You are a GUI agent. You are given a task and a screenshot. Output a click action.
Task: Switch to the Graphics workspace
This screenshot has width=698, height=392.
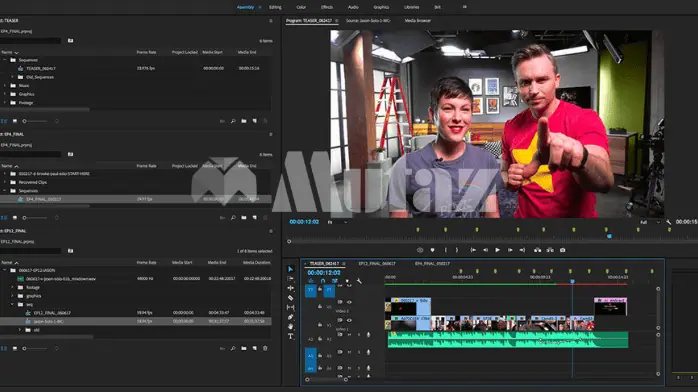point(381,7)
